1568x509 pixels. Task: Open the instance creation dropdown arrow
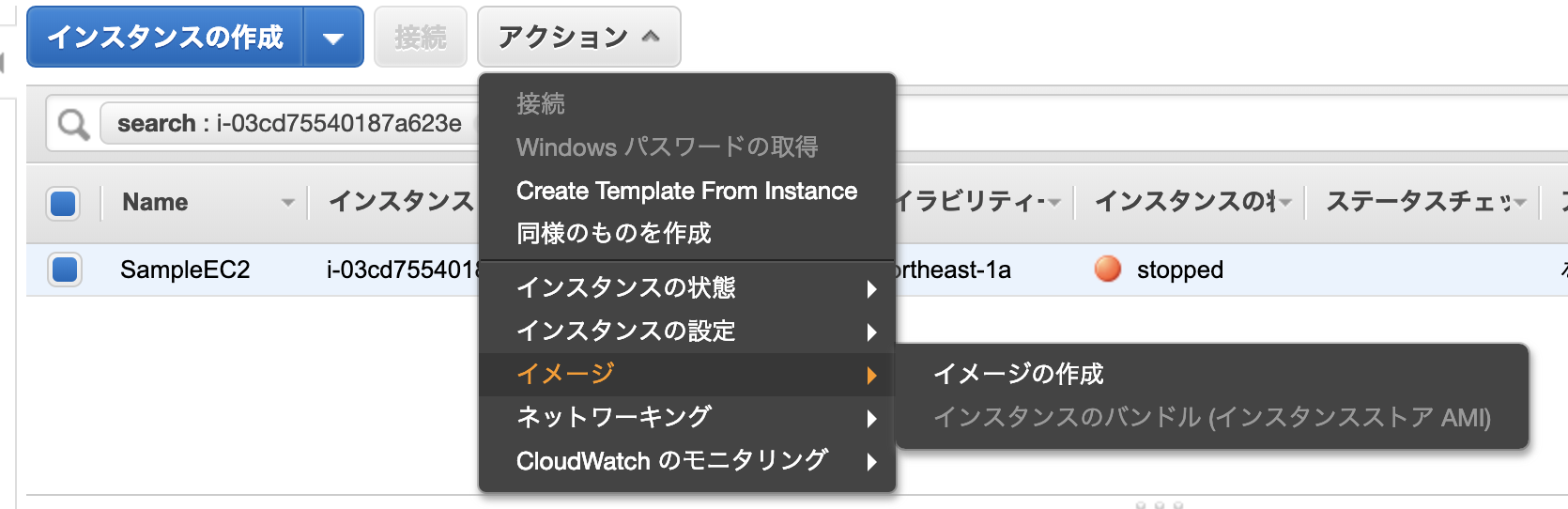pyautogui.click(x=333, y=39)
